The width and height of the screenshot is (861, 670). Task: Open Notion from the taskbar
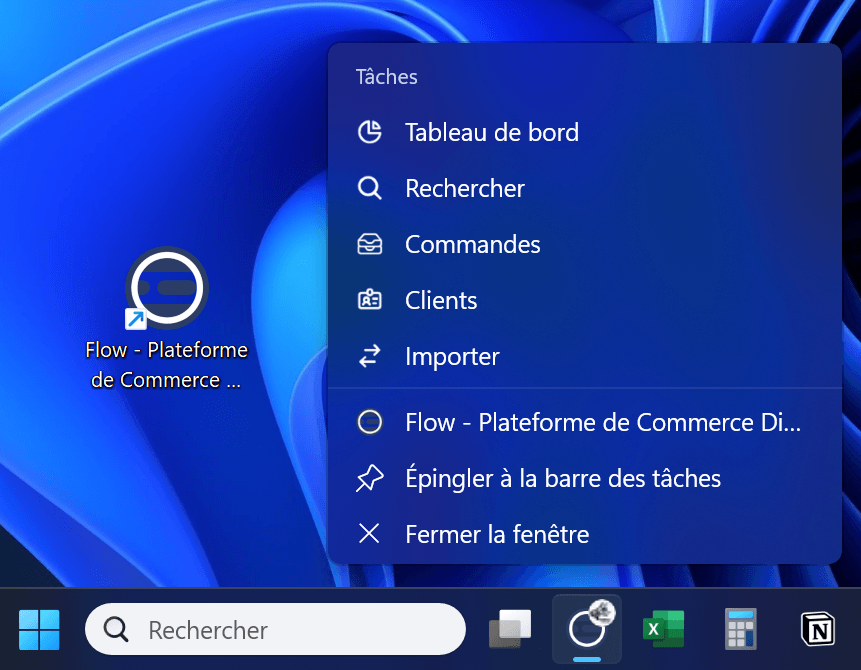coord(817,629)
